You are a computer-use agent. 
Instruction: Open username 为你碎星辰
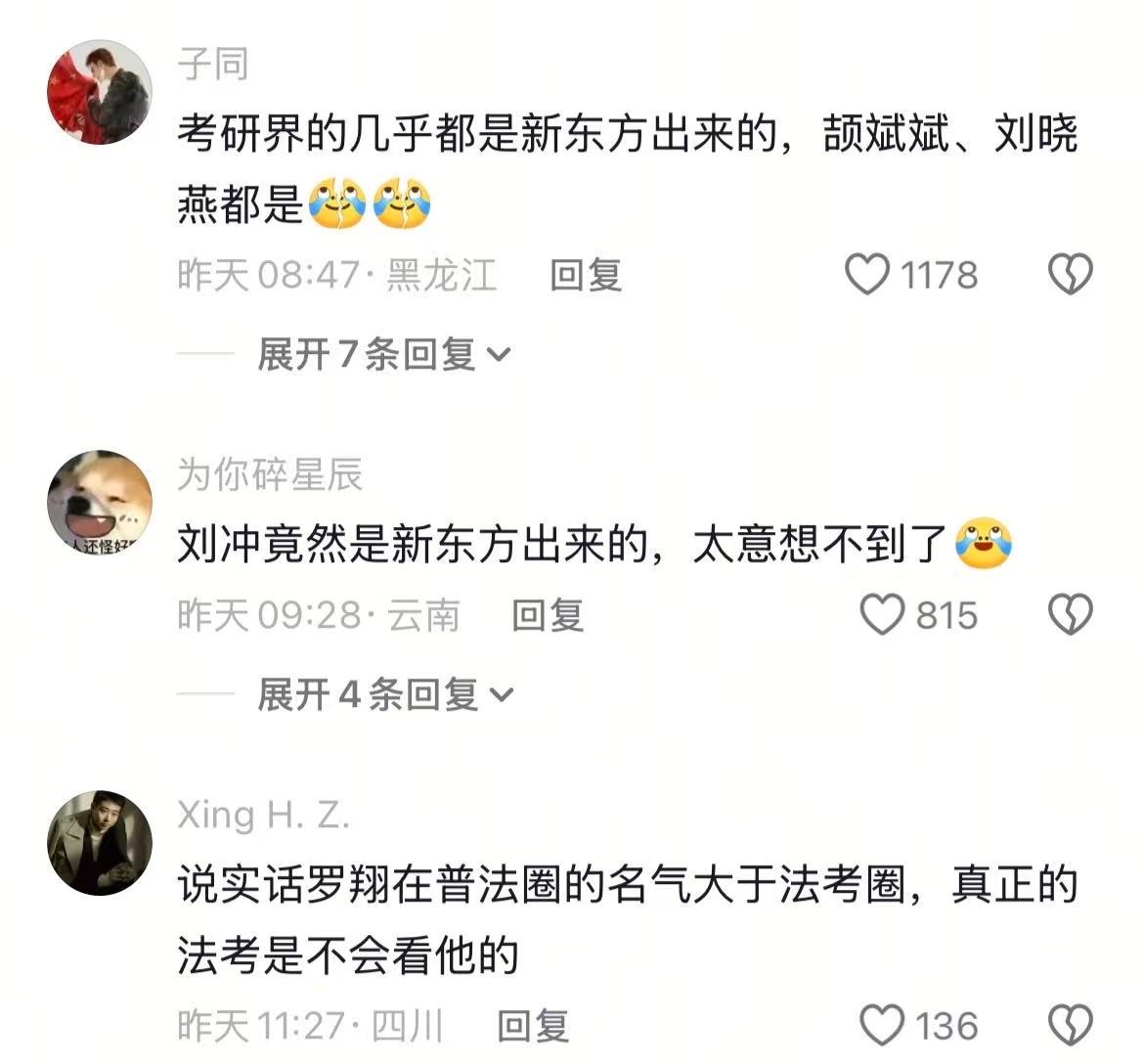[x=270, y=474]
